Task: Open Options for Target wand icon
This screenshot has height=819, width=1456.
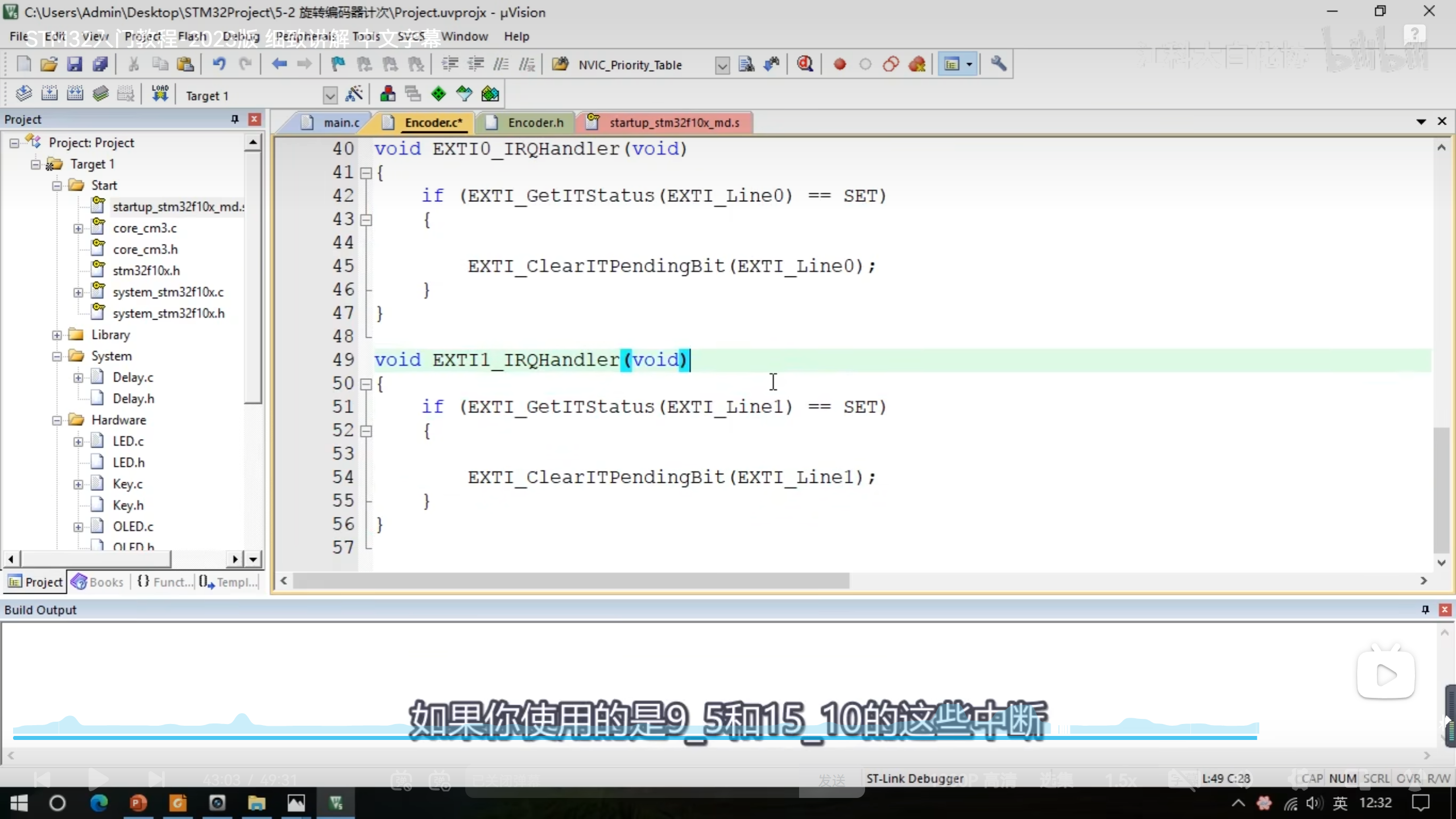Action: click(x=354, y=94)
